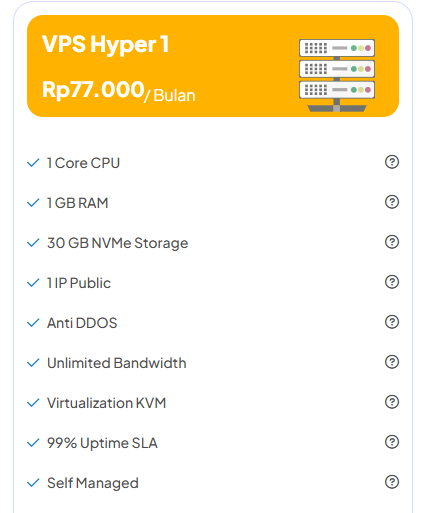Click the 1 GB RAM feature text
427x513 pixels.
(78, 203)
